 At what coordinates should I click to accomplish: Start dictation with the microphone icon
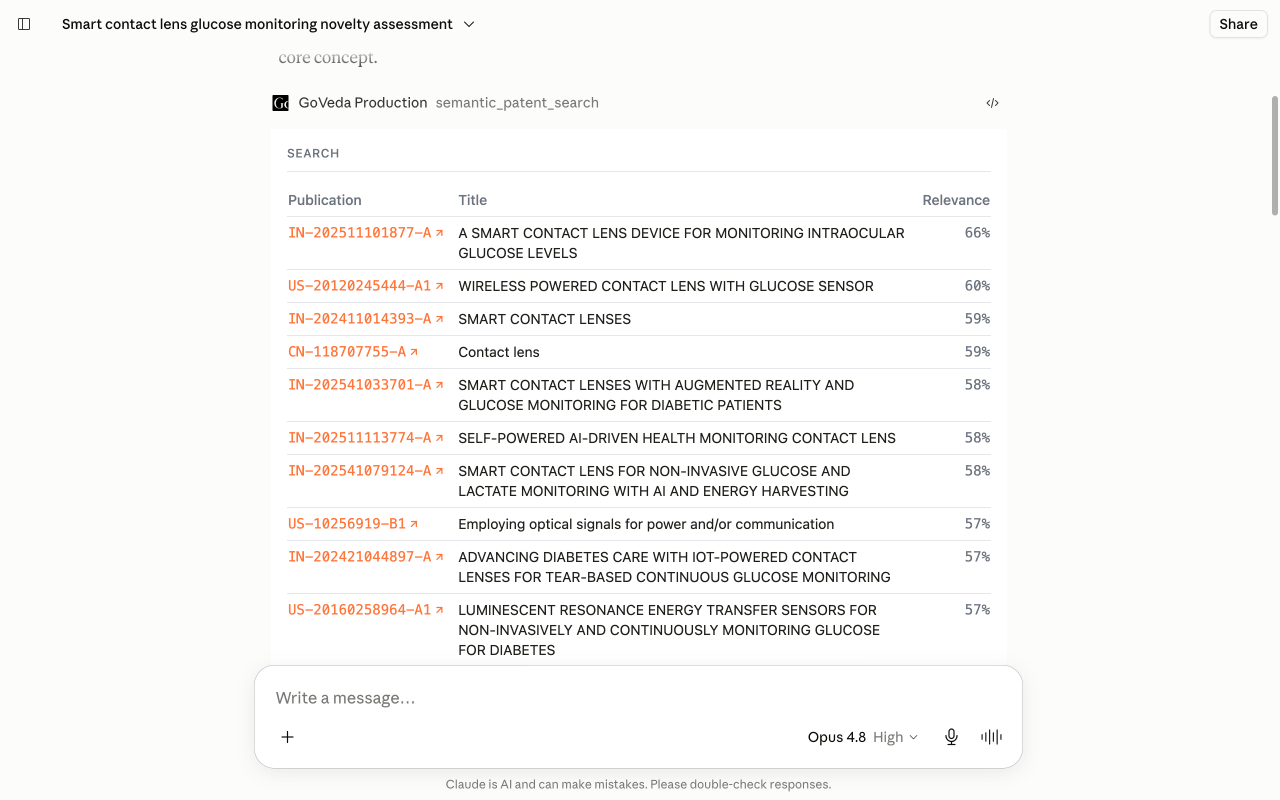951,737
